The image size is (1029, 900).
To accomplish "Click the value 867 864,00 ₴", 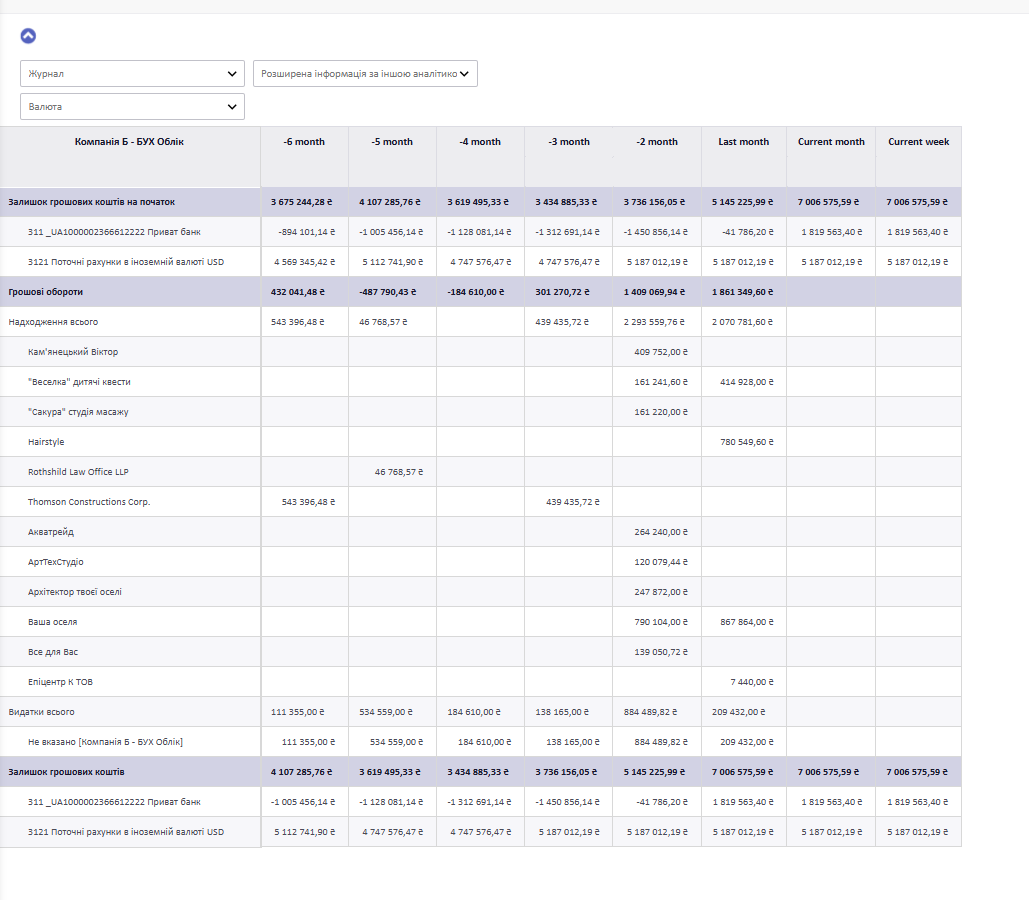I will point(747,622).
